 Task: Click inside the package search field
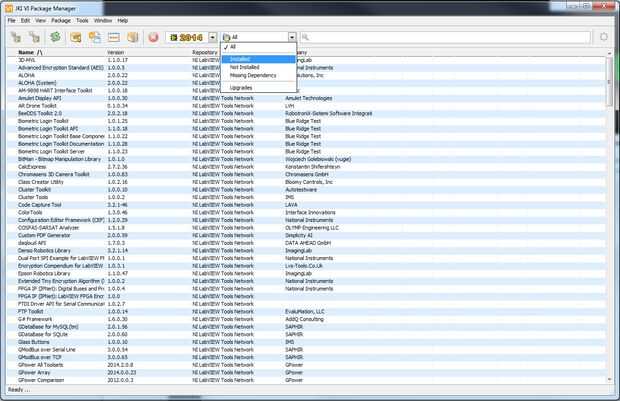coord(445,37)
